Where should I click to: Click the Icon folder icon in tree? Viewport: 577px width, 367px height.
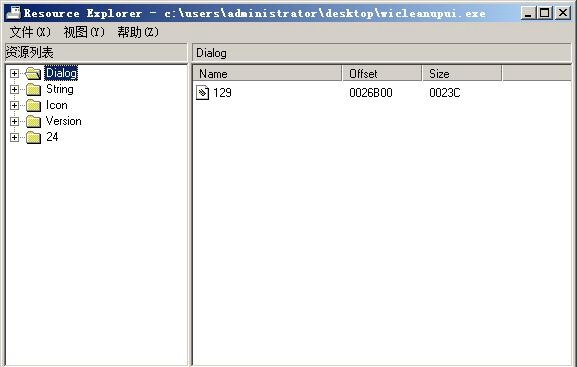pos(33,106)
